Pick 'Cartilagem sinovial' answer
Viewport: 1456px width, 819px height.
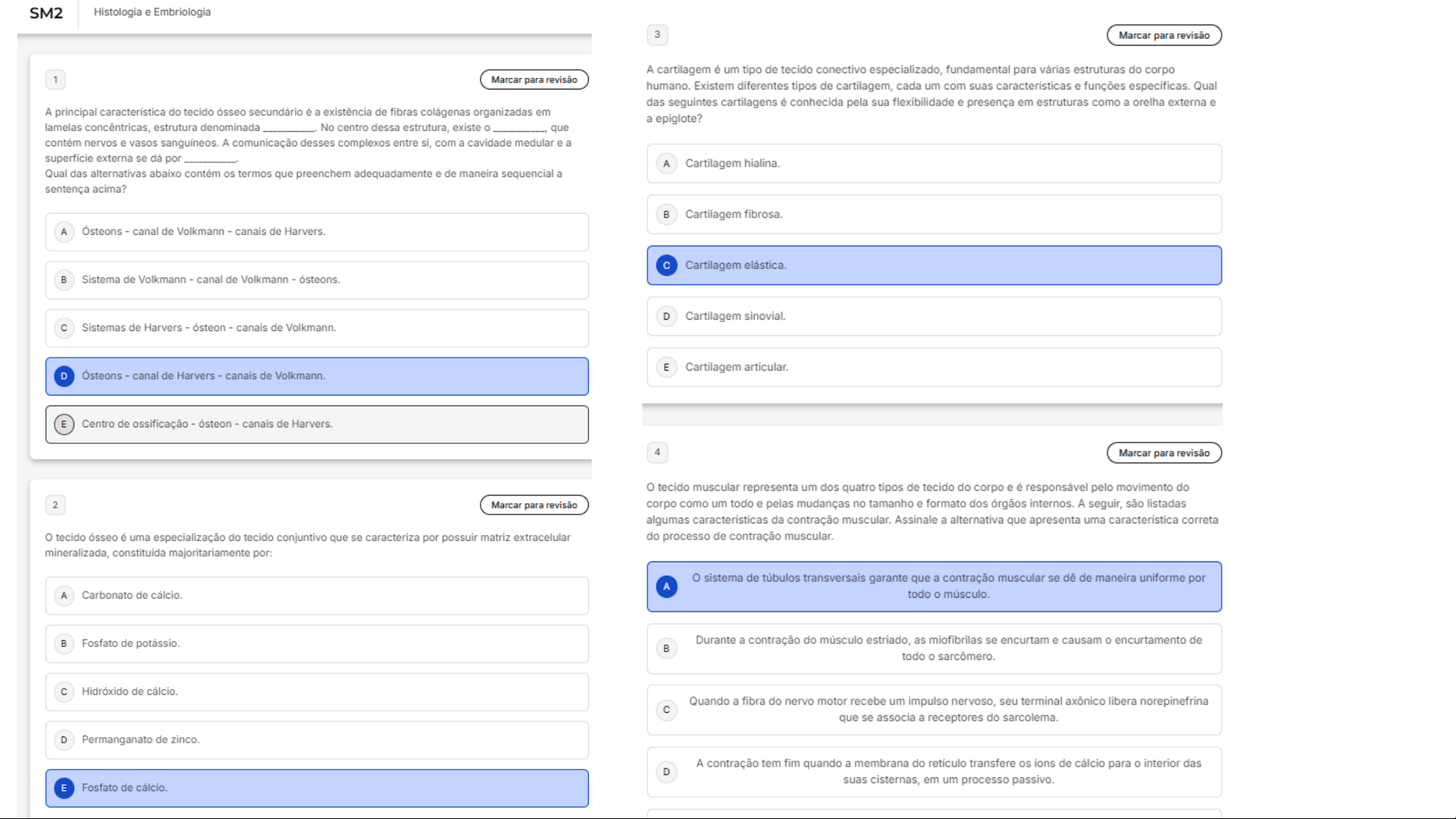pyautogui.click(x=933, y=316)
